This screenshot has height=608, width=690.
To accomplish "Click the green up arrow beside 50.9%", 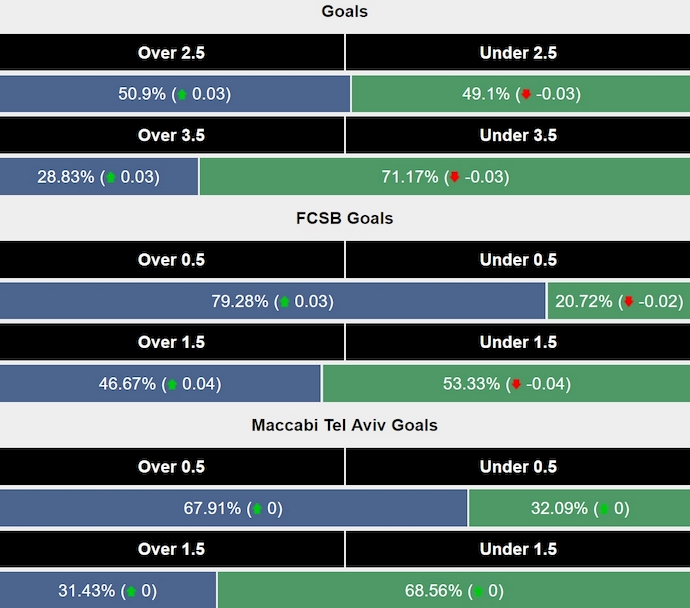I will click(181, 95).
